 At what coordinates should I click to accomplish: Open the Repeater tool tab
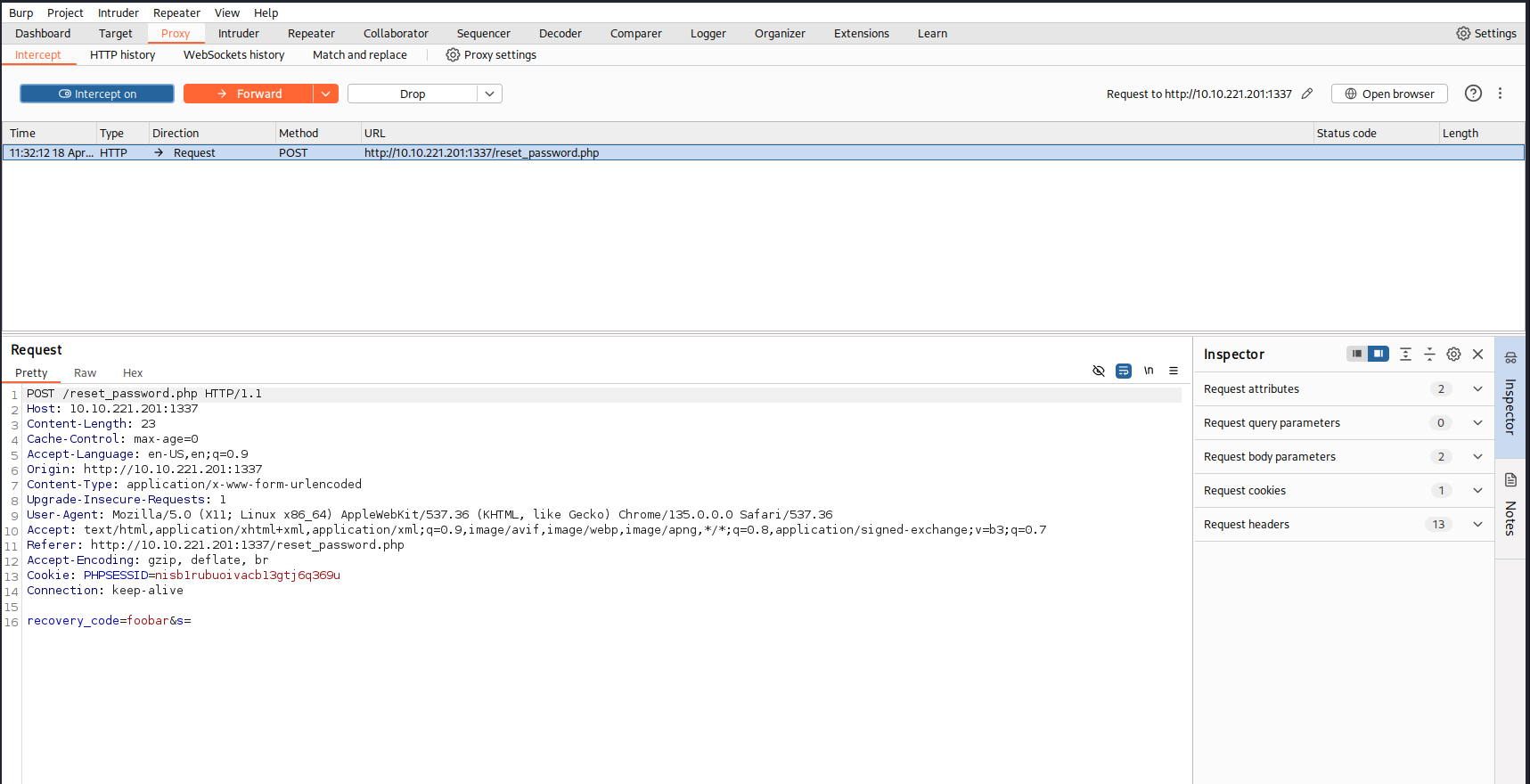pyautogui.click(x=311, y=33)
